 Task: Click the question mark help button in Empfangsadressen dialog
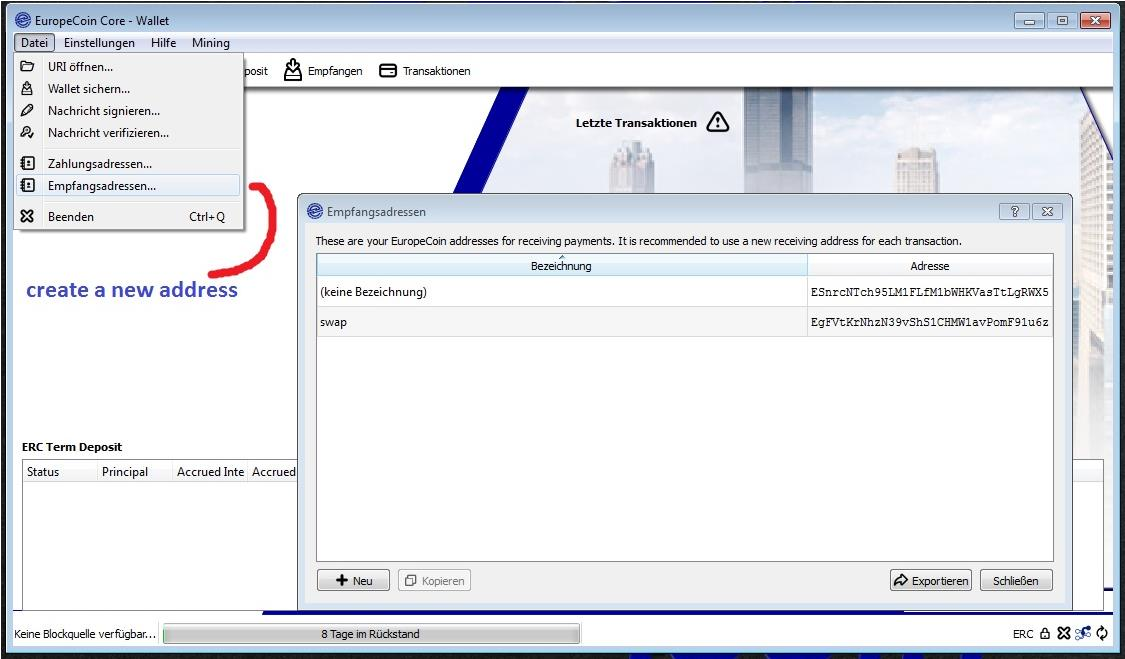(1015, 211)
